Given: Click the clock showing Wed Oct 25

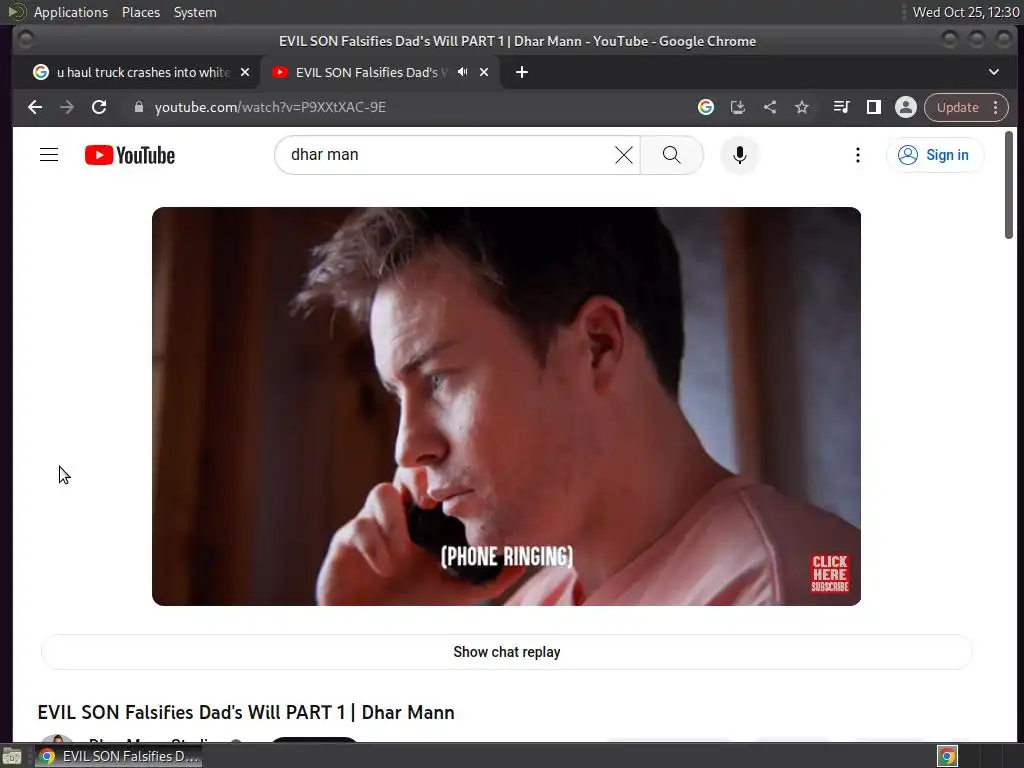Looking at the screenshot, I should pyautogui.click(x=965, y=12).
